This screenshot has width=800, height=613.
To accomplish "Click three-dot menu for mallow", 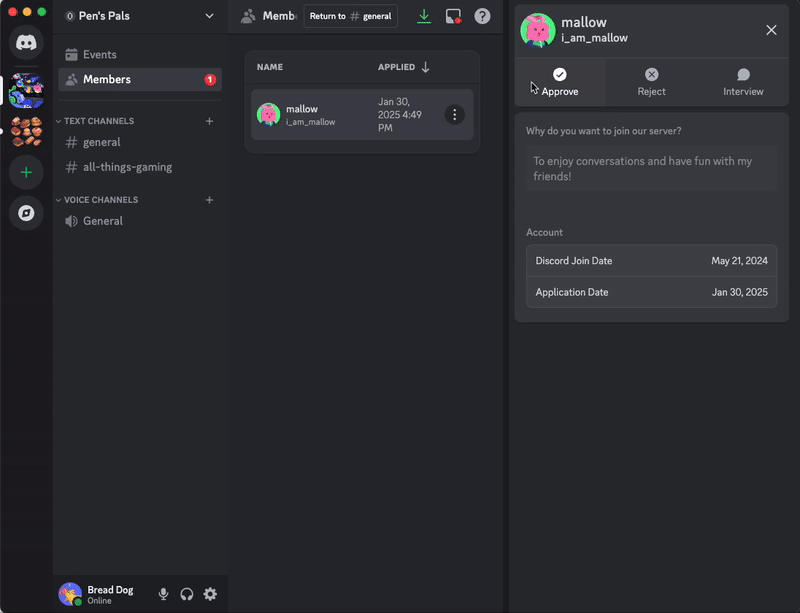I will point(454,115).
